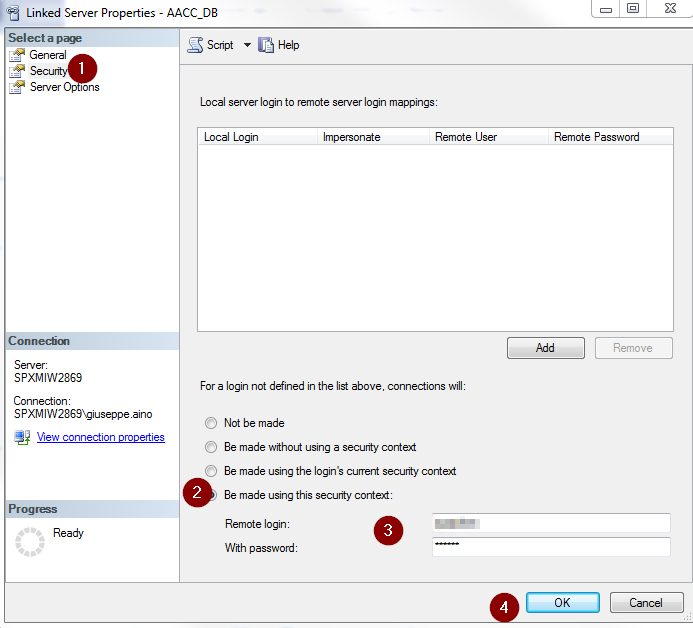Image resolution: width=693 pixels, height=628 pixels.
Task: Click the Server Options page icon
Action: click(17, 87)
